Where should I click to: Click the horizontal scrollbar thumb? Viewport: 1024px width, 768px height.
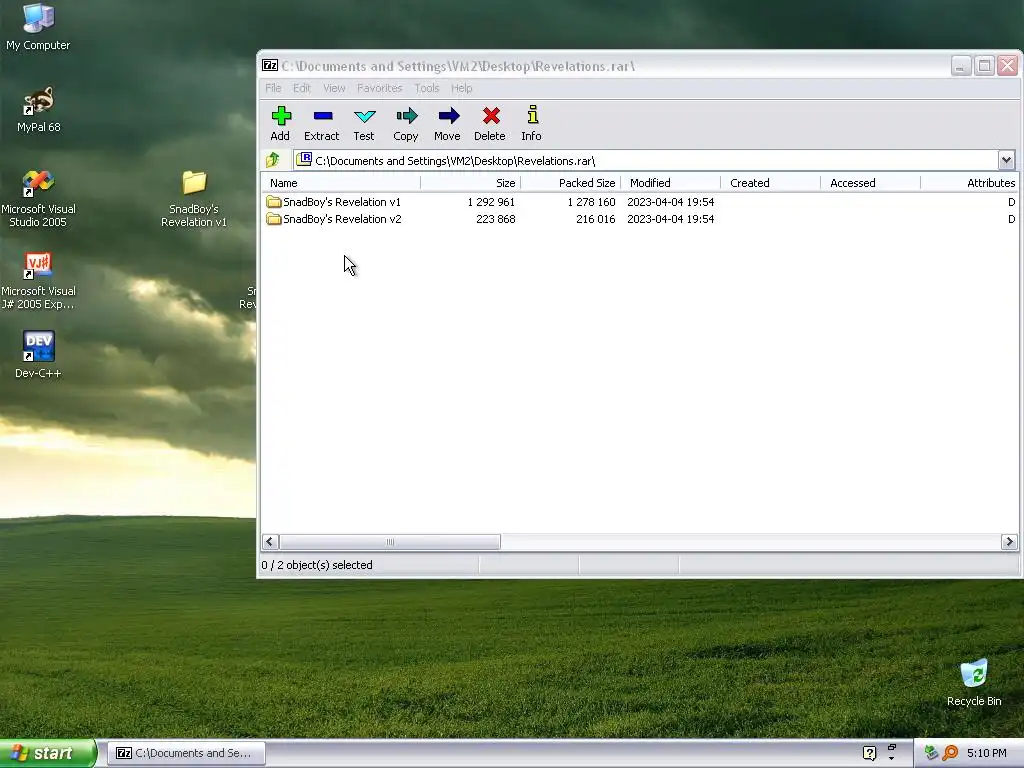tap(390, 542)
